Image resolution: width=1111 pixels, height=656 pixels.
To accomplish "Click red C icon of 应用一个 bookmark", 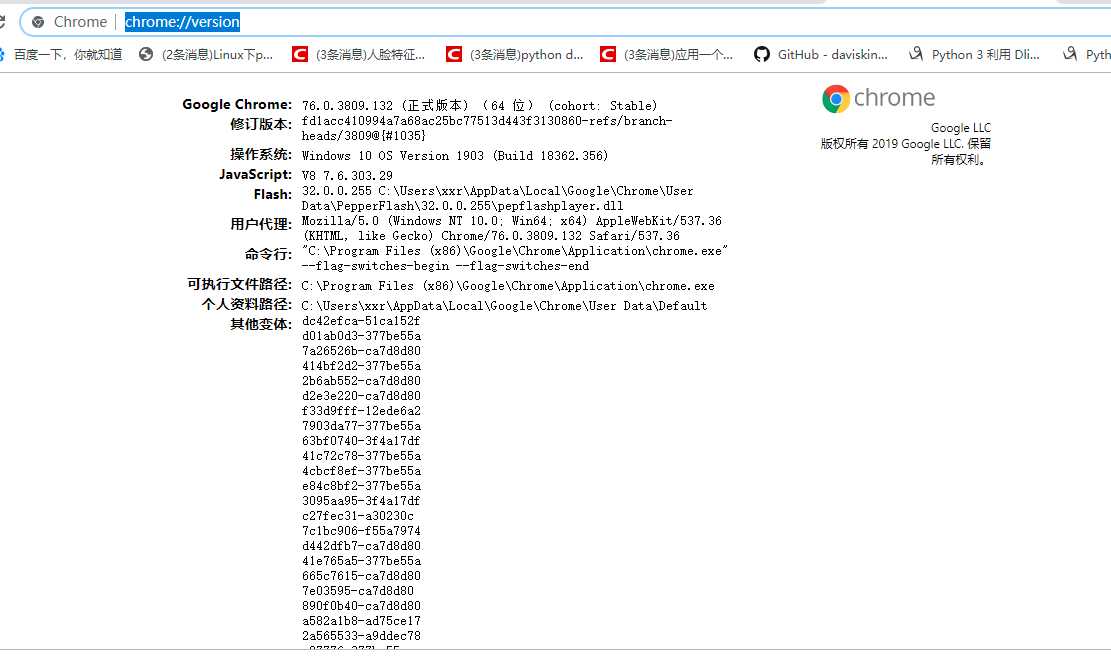I will click(x=607, y=55).
